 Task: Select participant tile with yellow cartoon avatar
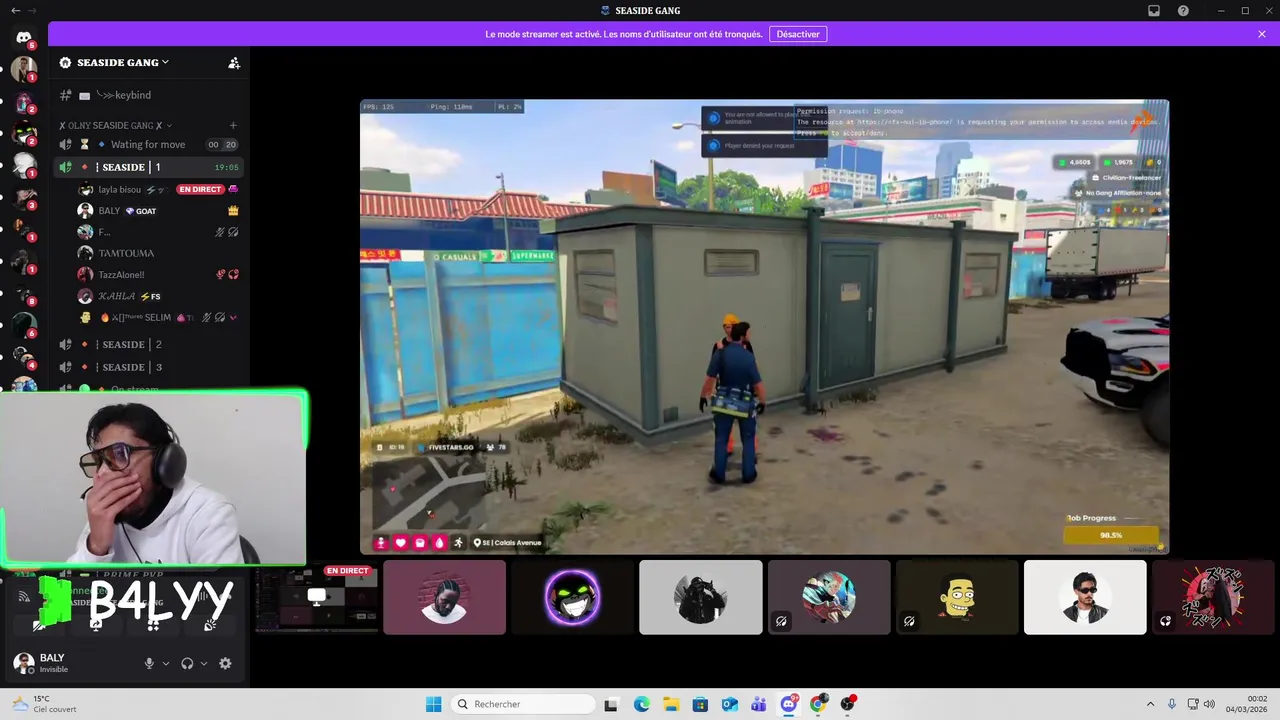click(957, 597)
